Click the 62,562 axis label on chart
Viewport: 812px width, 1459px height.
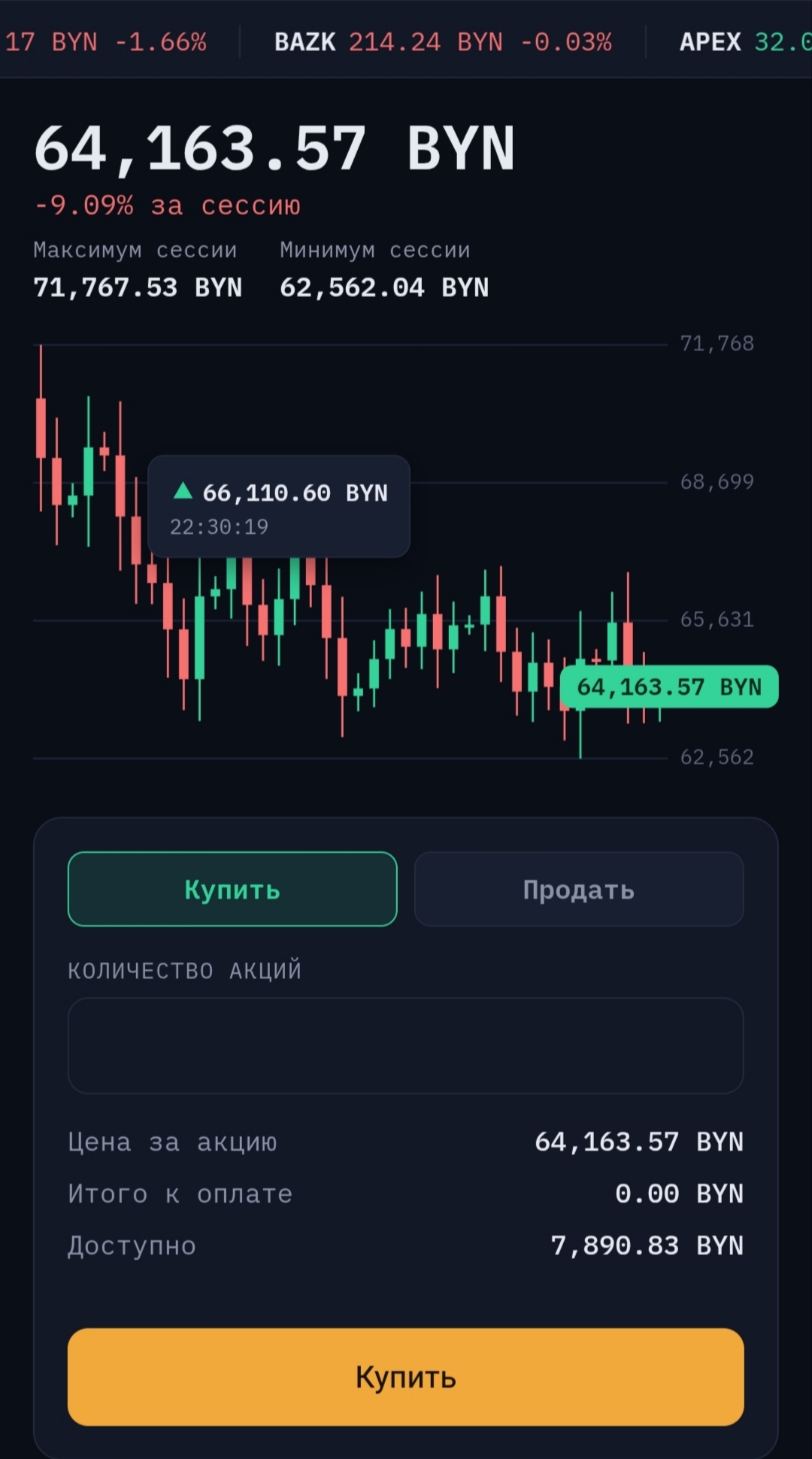click(x=717, y=757)
